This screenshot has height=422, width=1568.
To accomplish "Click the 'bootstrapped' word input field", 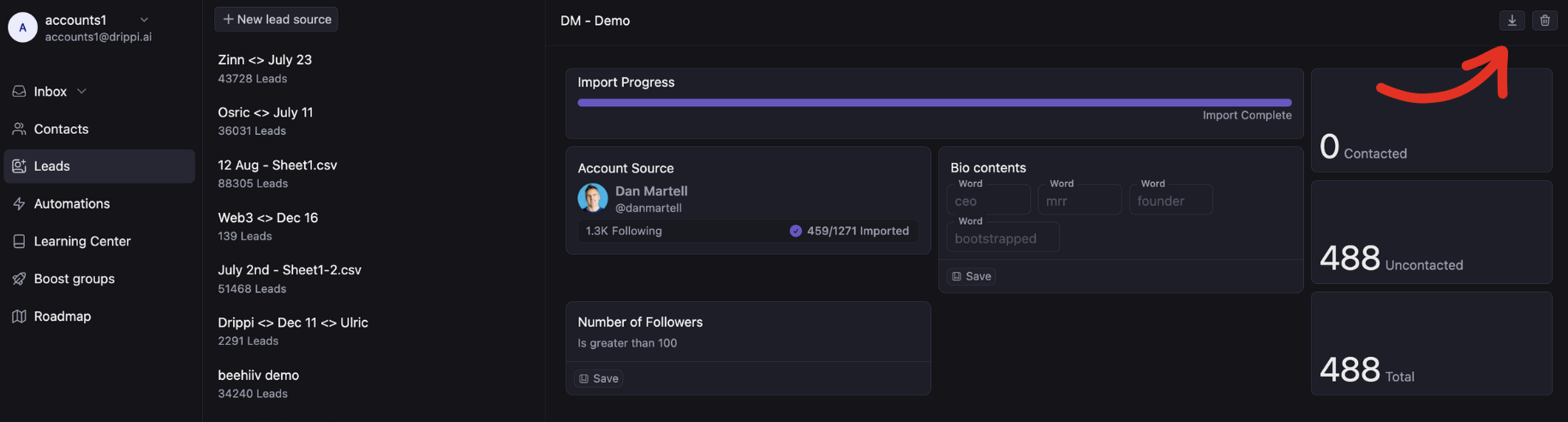I will (1002, 238).
